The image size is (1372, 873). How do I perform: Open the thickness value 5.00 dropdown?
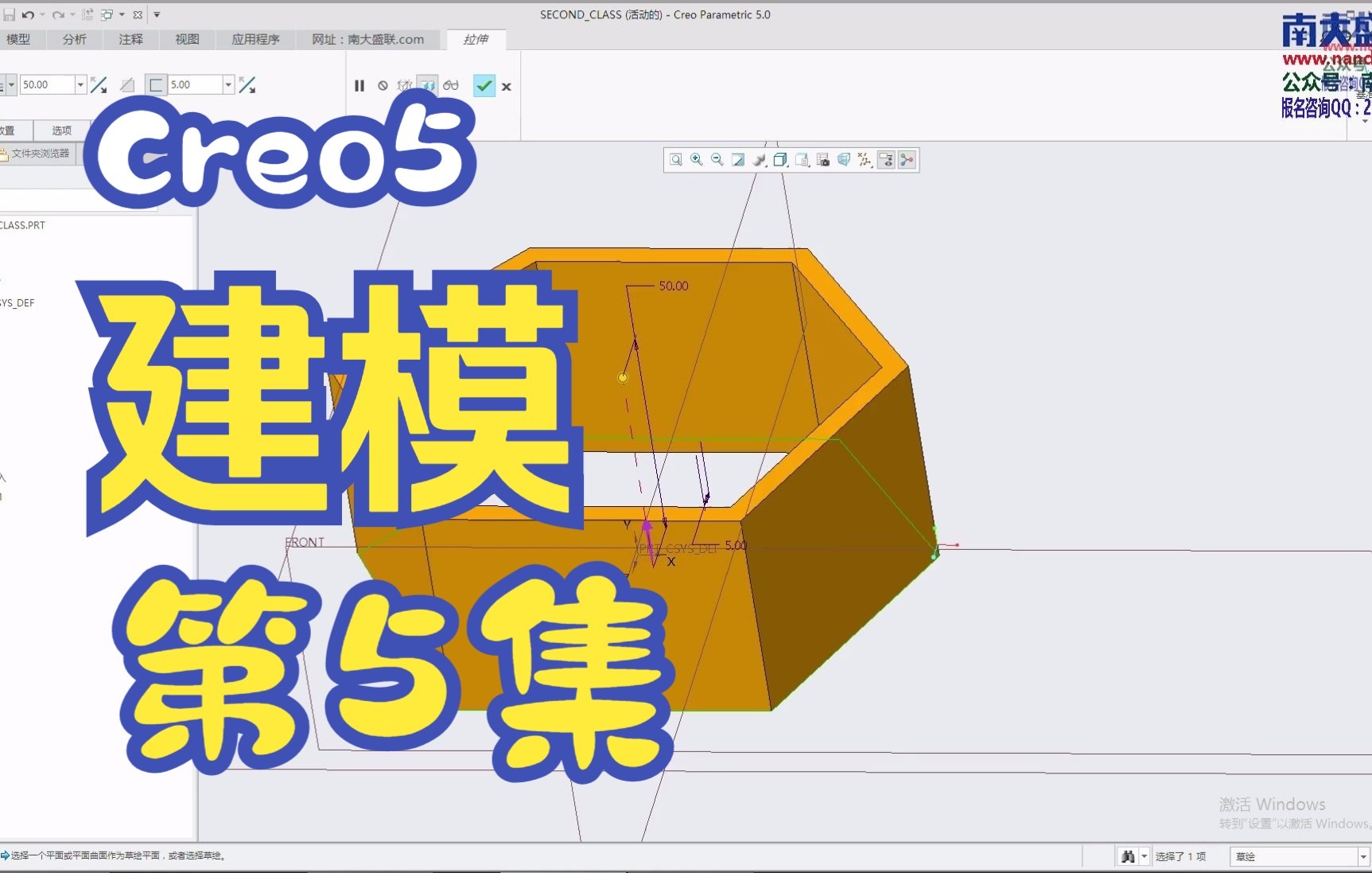pos(227,84)
